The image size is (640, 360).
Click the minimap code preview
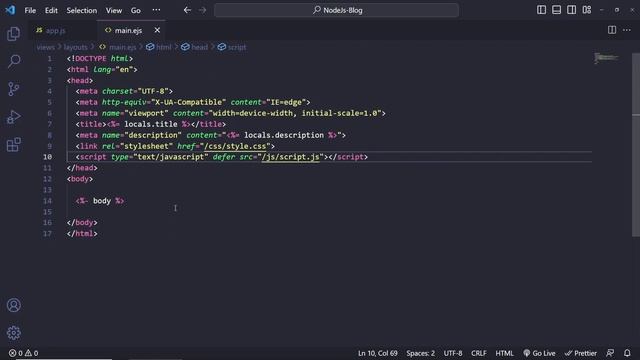607,58
